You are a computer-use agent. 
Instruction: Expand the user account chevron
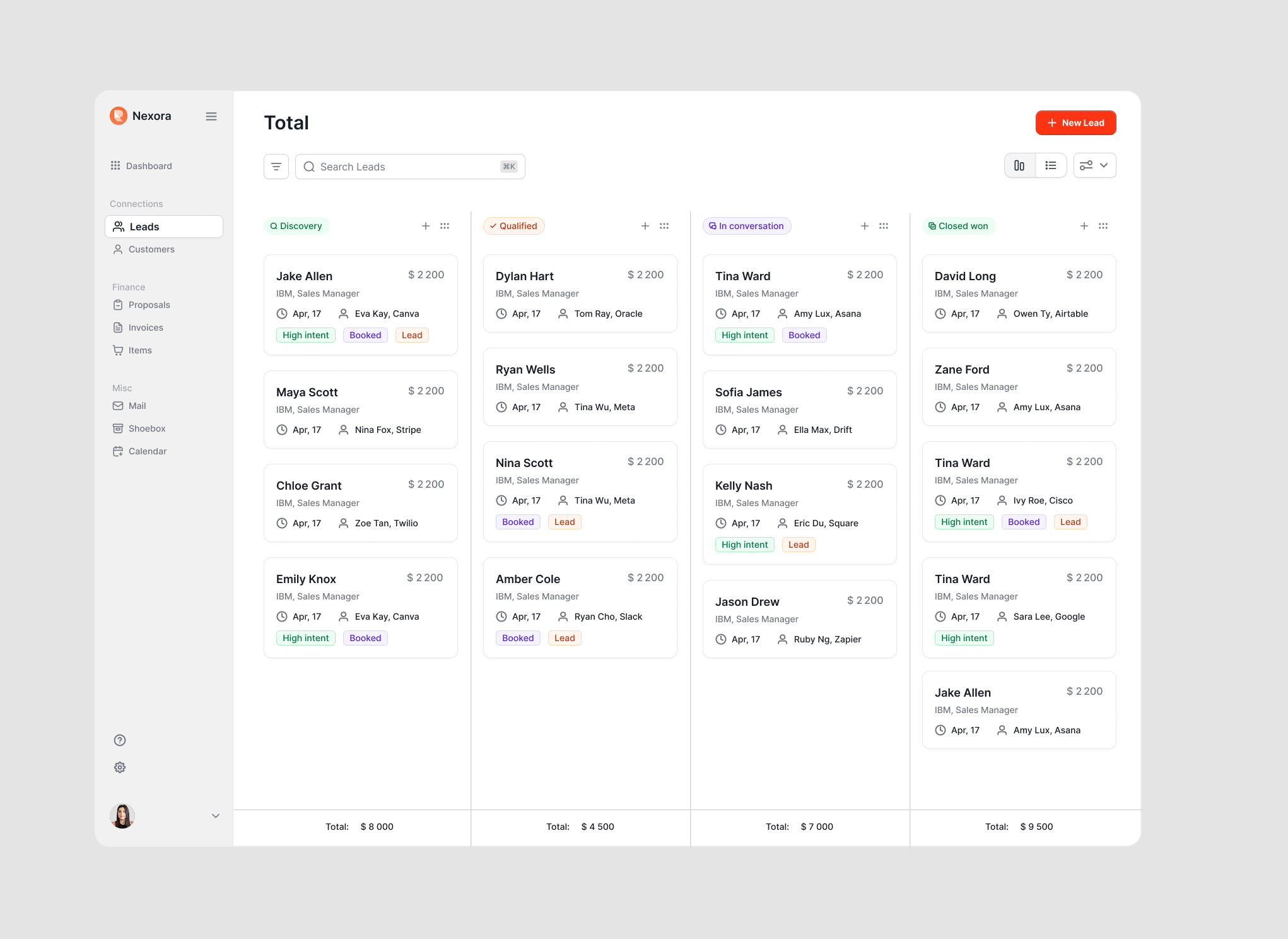(216, 816)
